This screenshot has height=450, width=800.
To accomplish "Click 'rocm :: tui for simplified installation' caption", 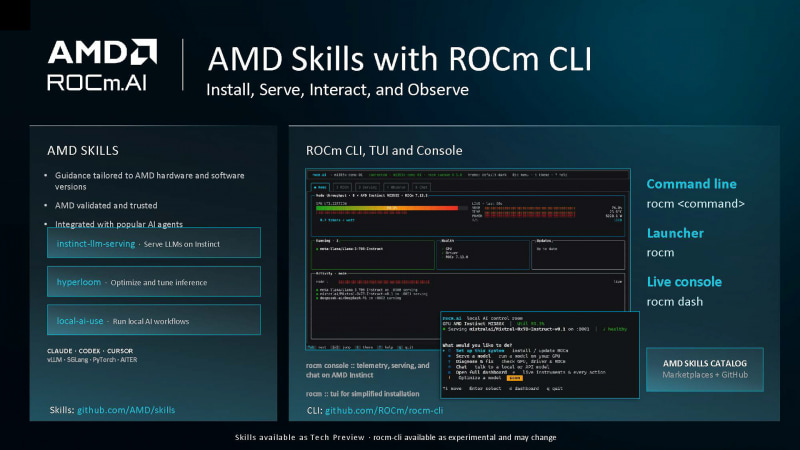I will (362, 393).
